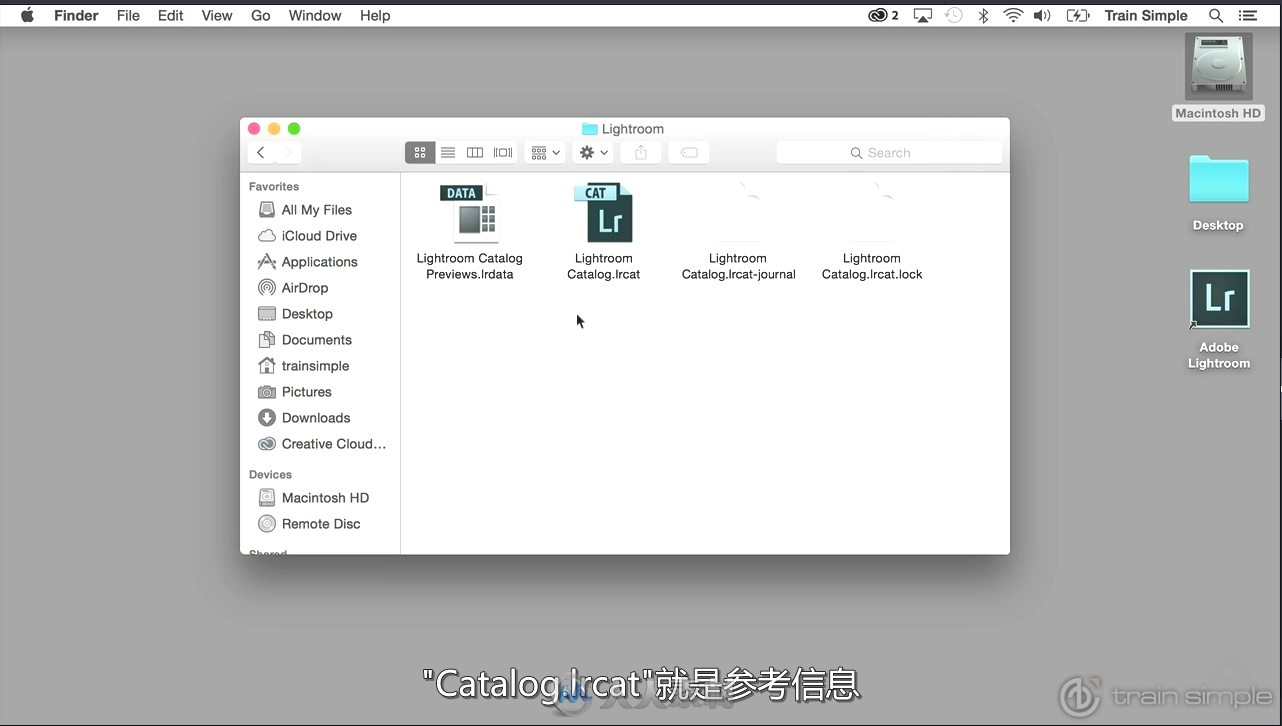Viewport: 1282px width, 726px height.
Task: Click the Lightroom folder title in window
Action: (x=623, y=129)
